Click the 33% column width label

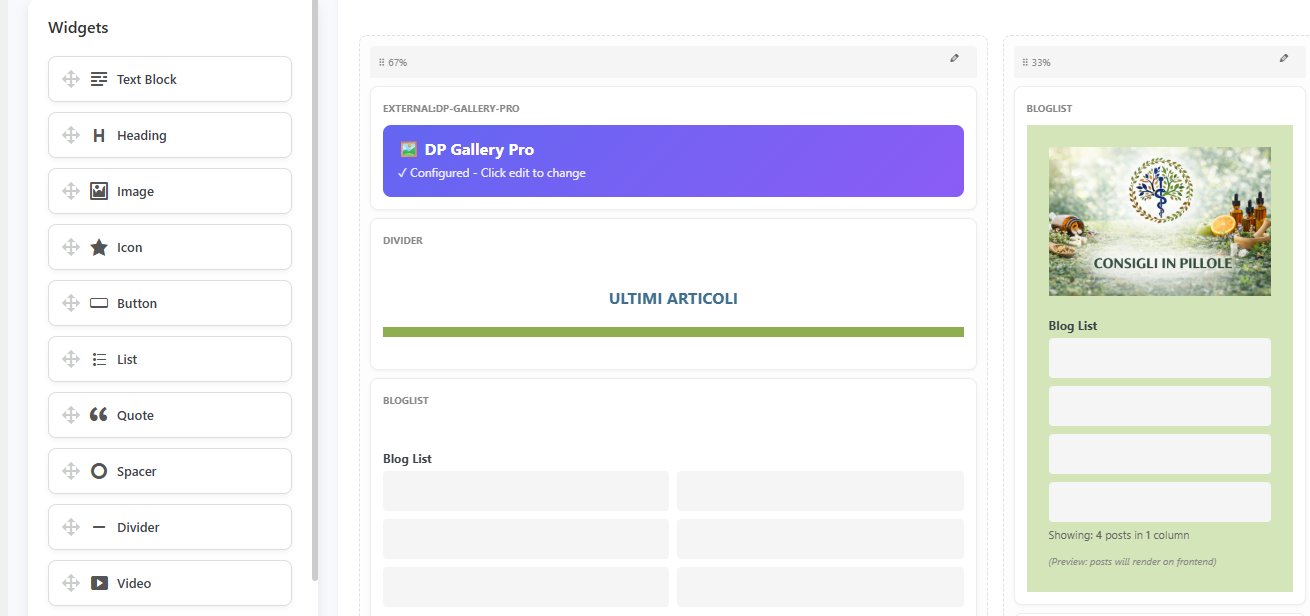pyautogui.click(x=1041, y=62)
